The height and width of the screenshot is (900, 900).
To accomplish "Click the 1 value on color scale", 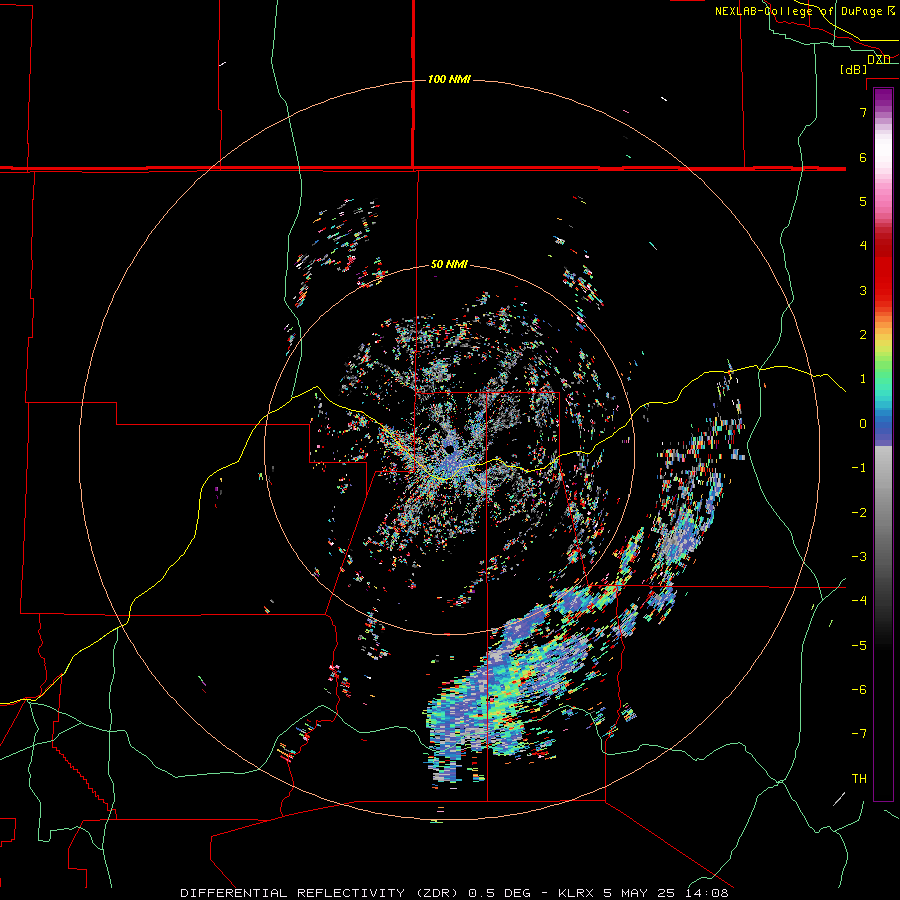I will pyautogui.click(x=863, y=379).
